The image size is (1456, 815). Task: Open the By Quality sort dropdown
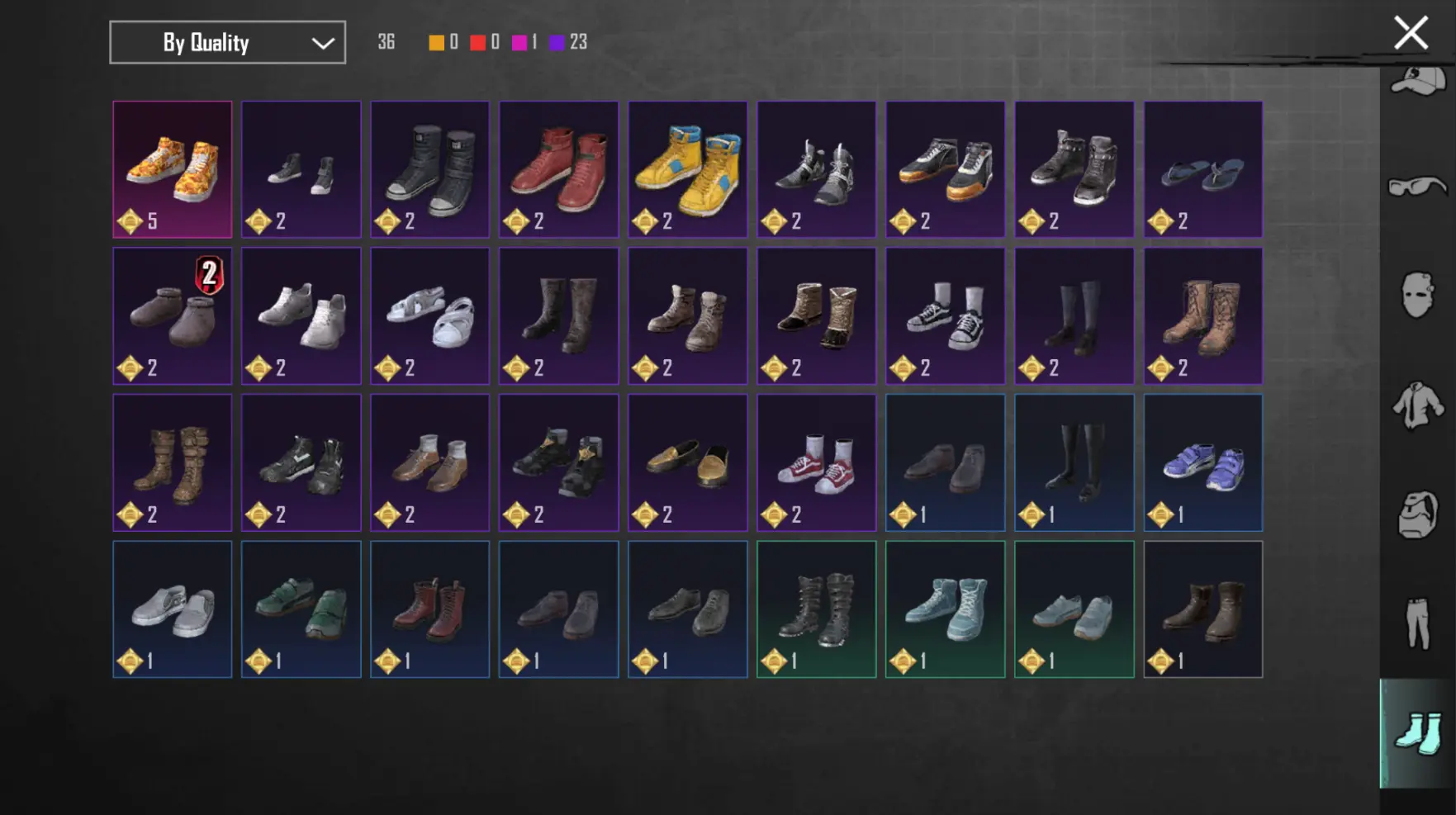(x=227, y=42)
